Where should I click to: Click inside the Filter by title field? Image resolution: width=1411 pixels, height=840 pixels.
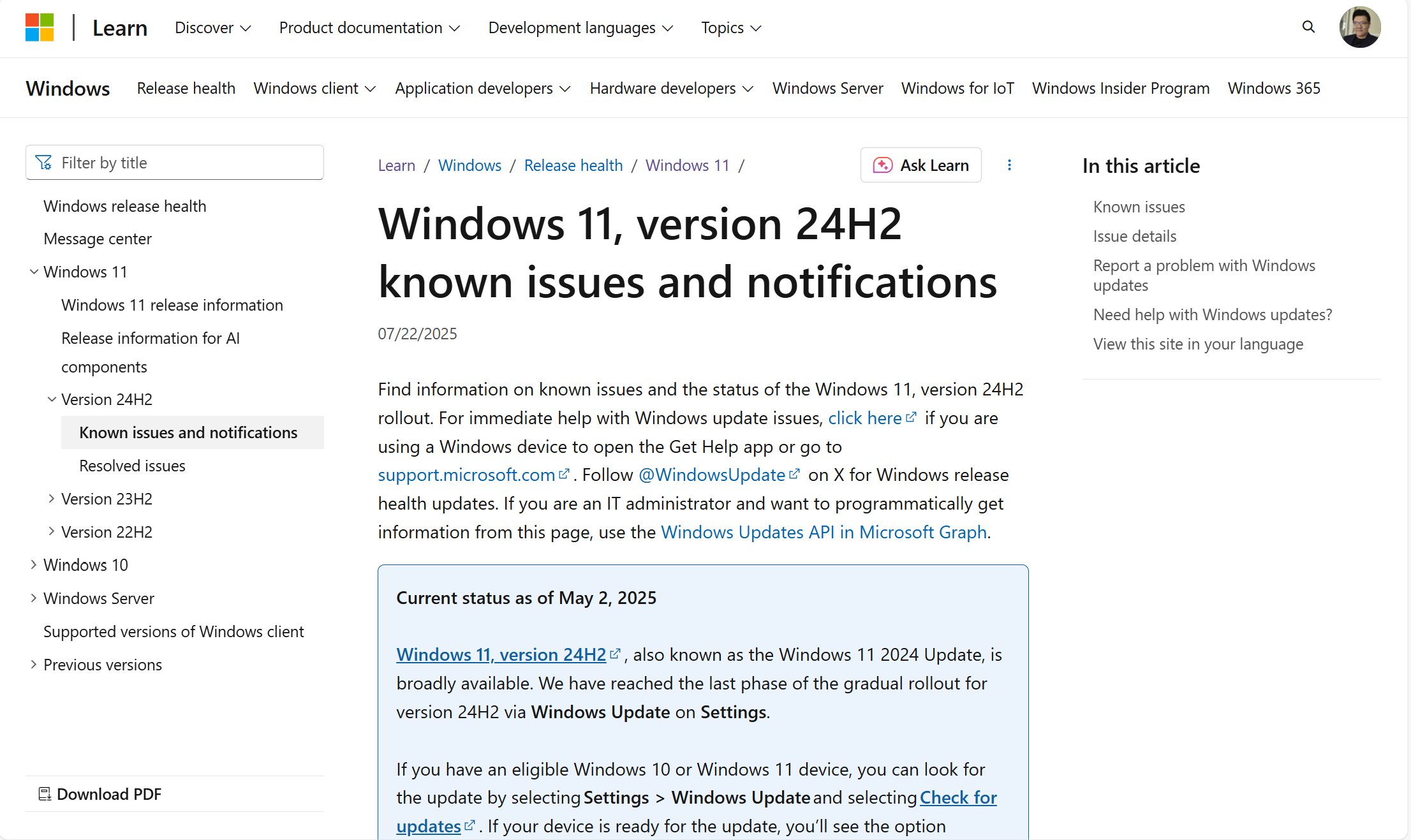click(x=175, y=163)
